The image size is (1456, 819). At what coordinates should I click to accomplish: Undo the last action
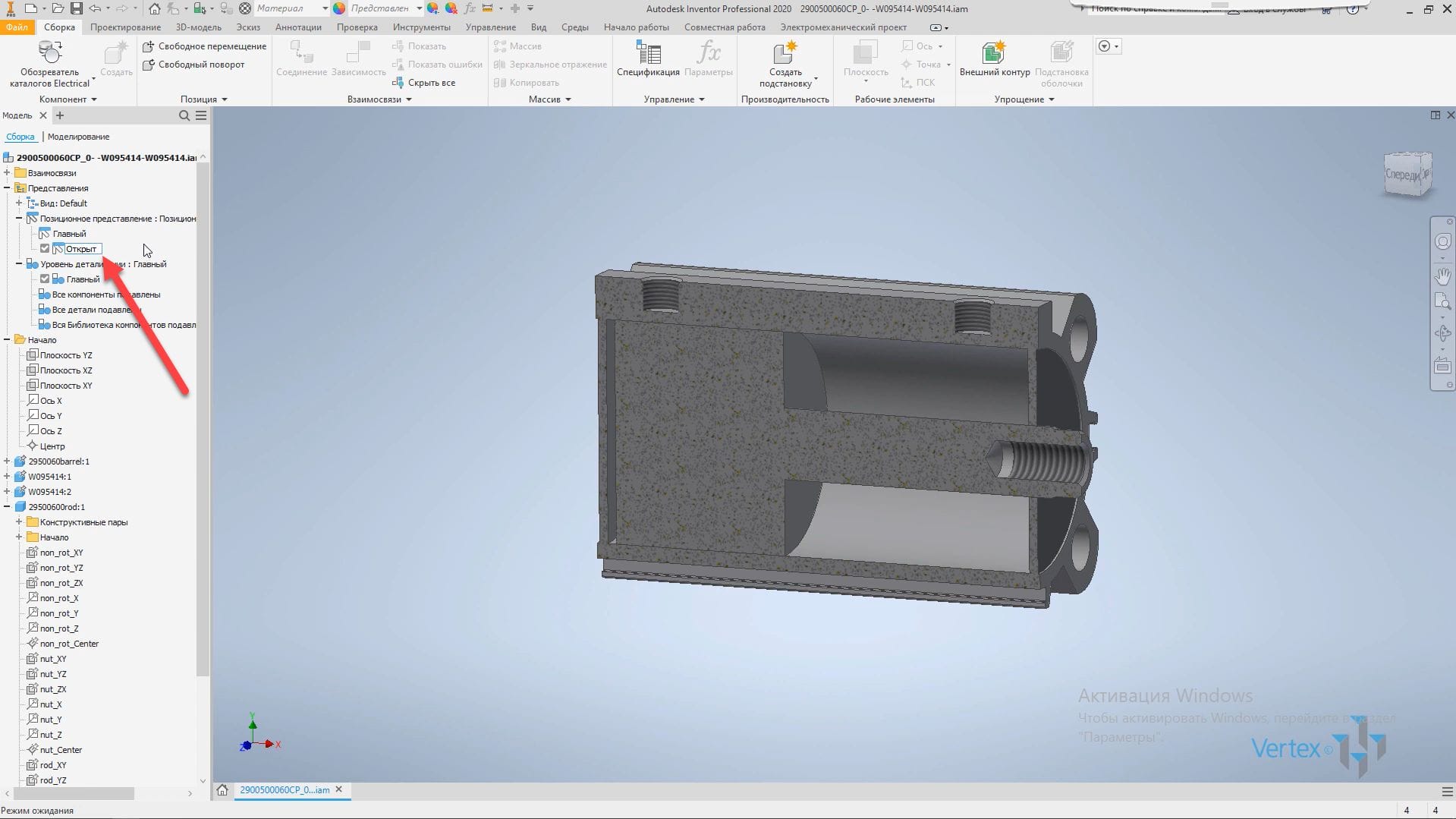coord(95,8)
